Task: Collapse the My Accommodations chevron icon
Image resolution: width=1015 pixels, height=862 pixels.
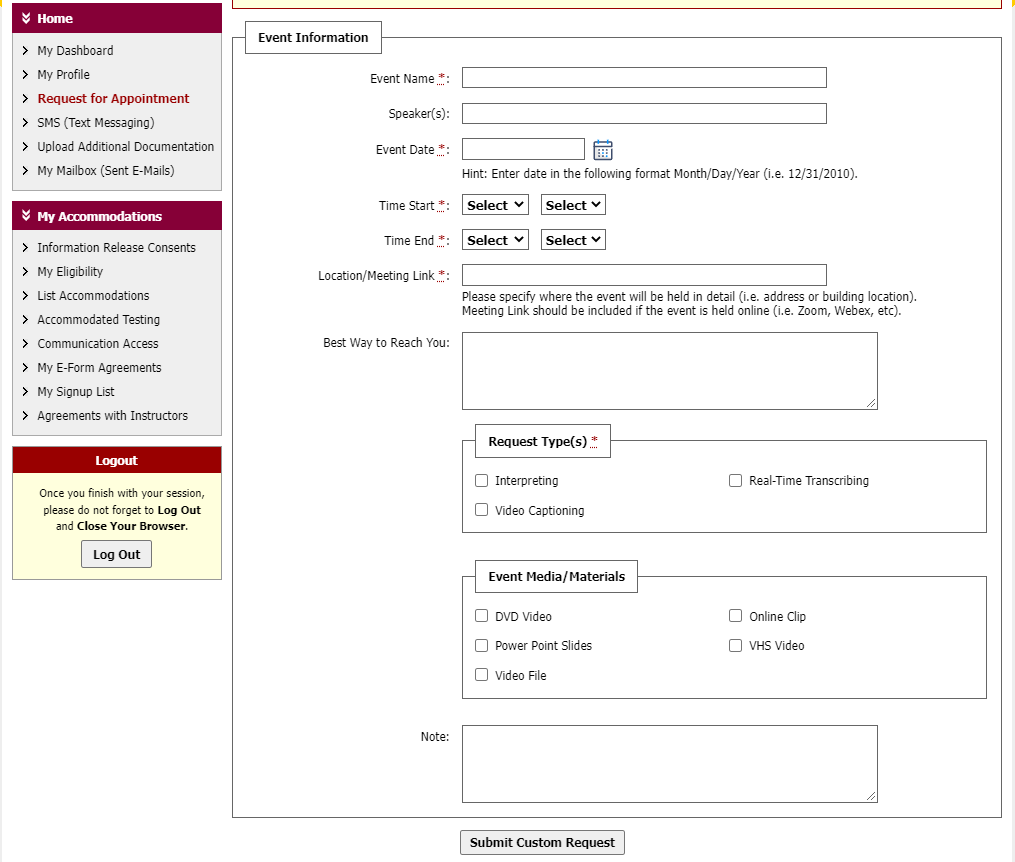Action: click(x=26, y=216)
